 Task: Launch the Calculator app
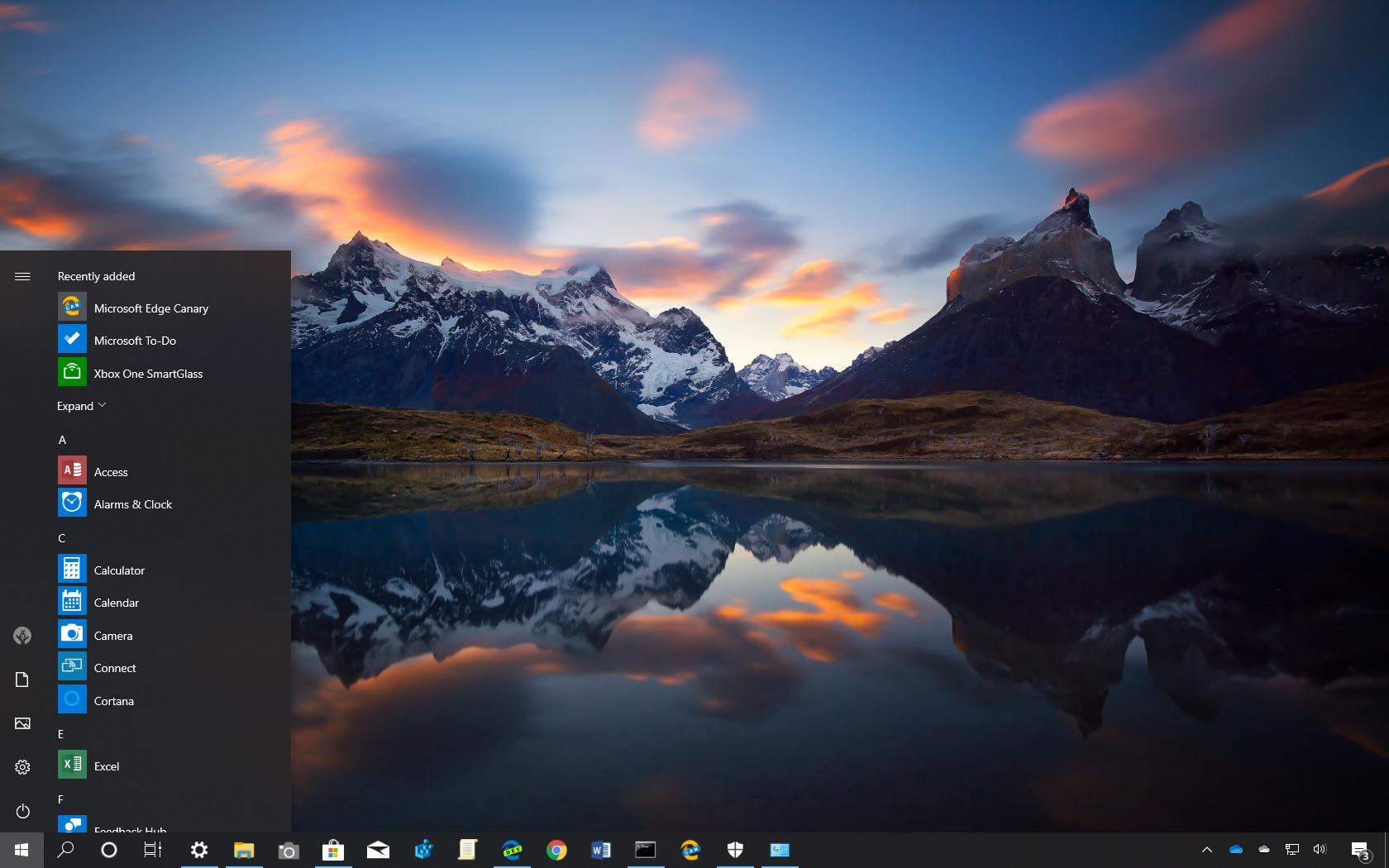tap(120, 570)
